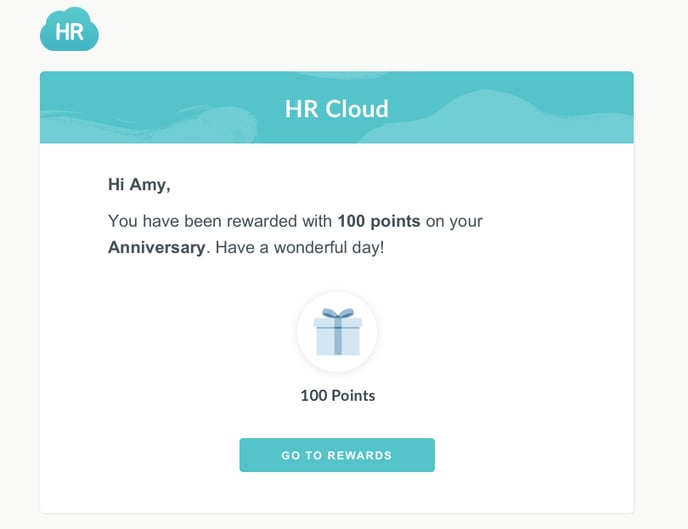The height and width of the screenshot is (529, 688).
Task: Click the ribbon bow on the gift
Action: click(x=337, y=313)
